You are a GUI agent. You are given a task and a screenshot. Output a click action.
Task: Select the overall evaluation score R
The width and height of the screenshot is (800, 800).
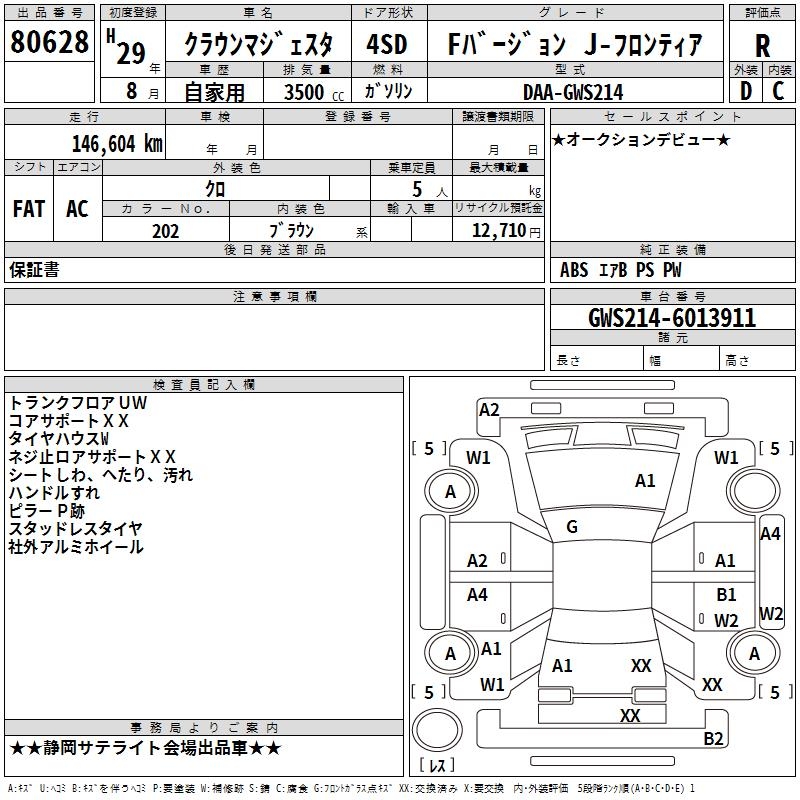point(762,46)
